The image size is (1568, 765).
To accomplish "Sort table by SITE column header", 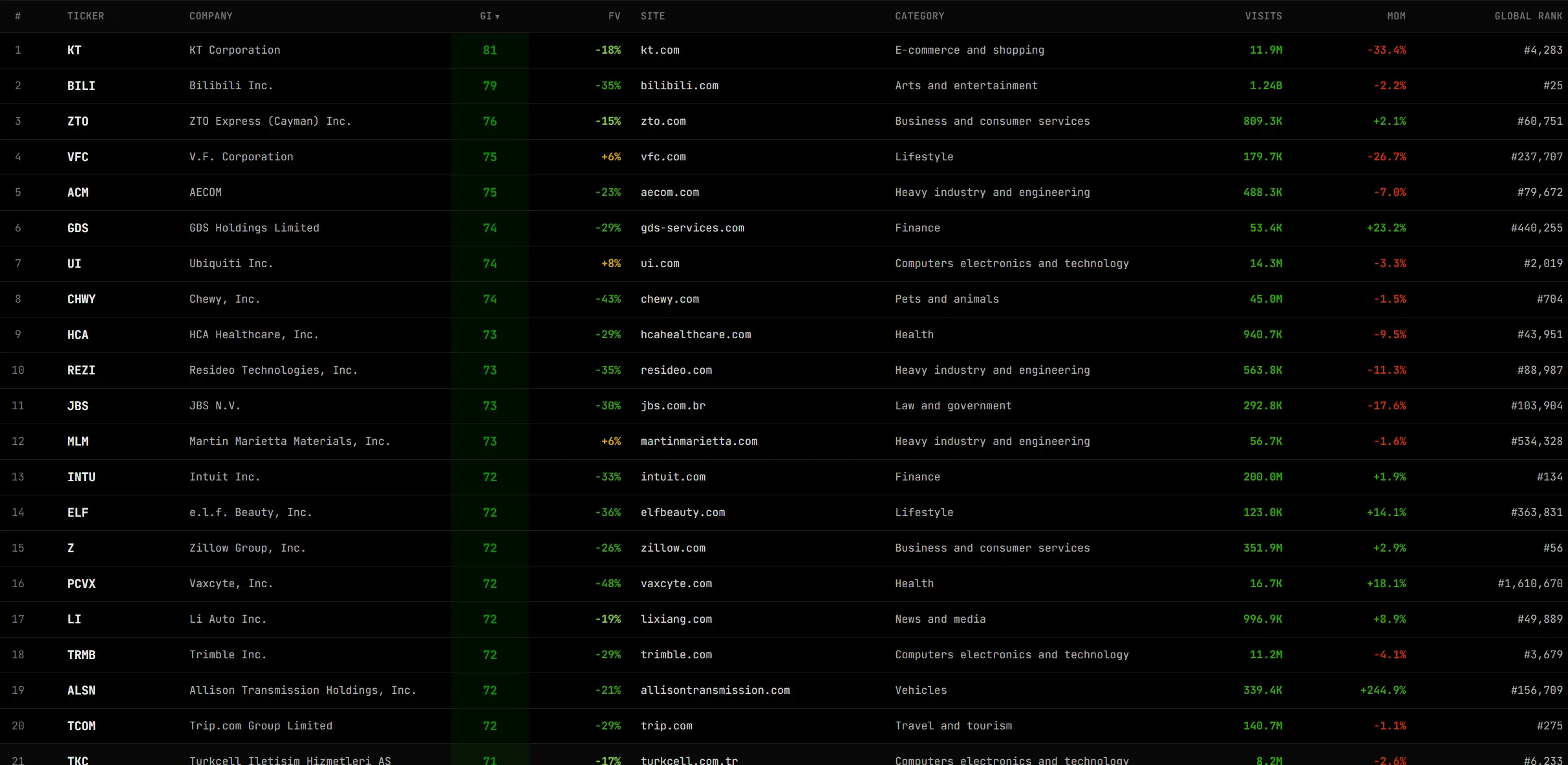I will pyautogui.click(x=652, y=16).
